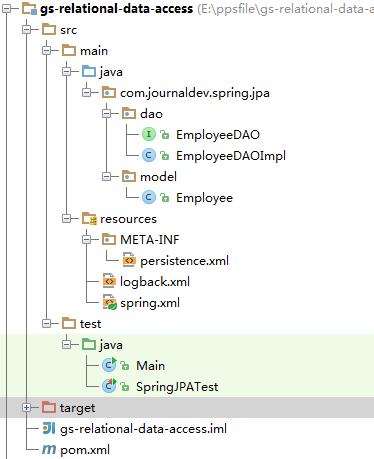Open the Main class file
Image resolution: width=374 pixels, height=459 pixels.
pos(150,366)
